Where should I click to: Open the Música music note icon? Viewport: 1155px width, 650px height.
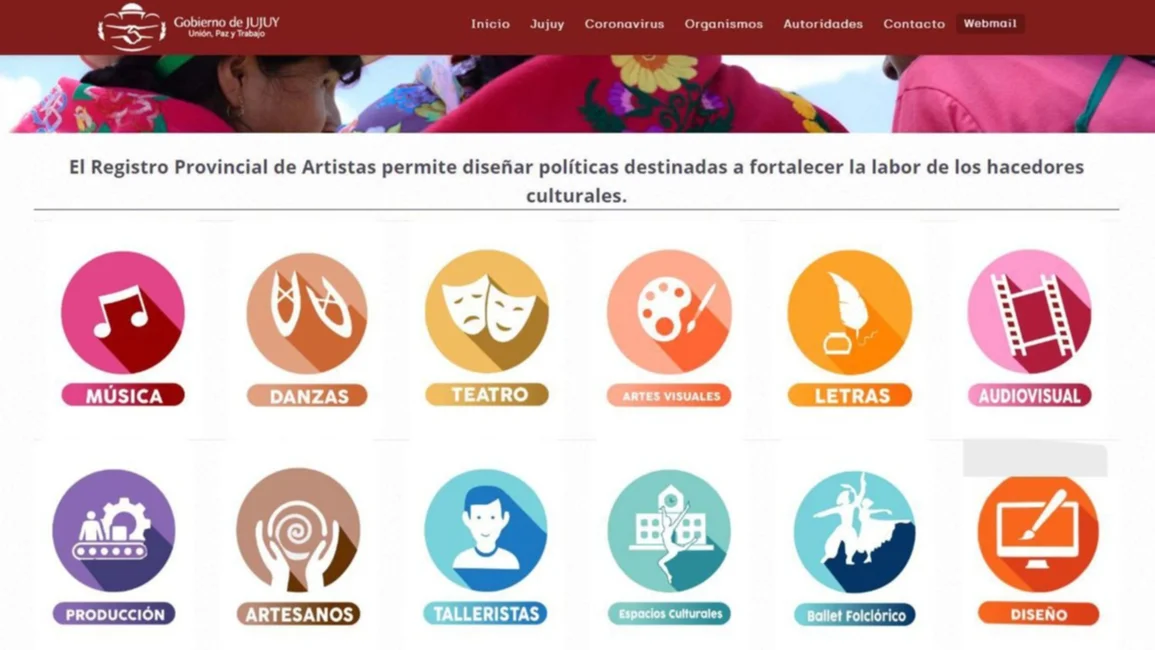(122, 312)
